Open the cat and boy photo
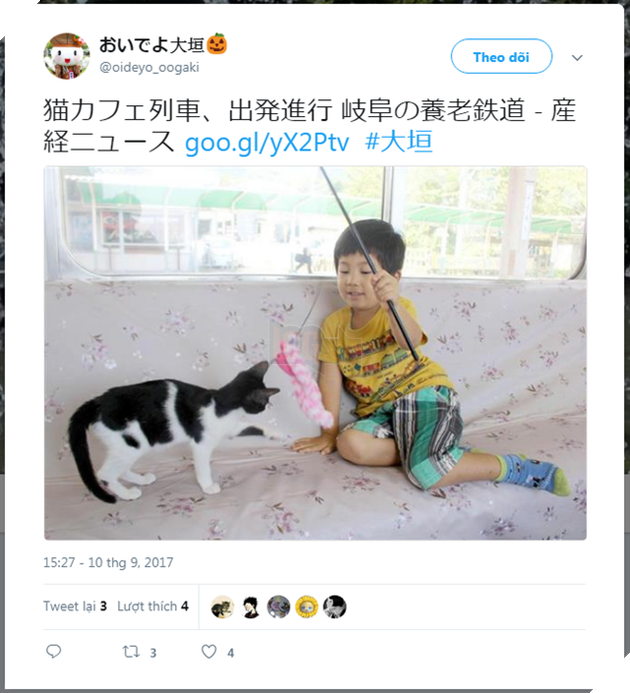The image size is (630, 693). click(315, 353)
